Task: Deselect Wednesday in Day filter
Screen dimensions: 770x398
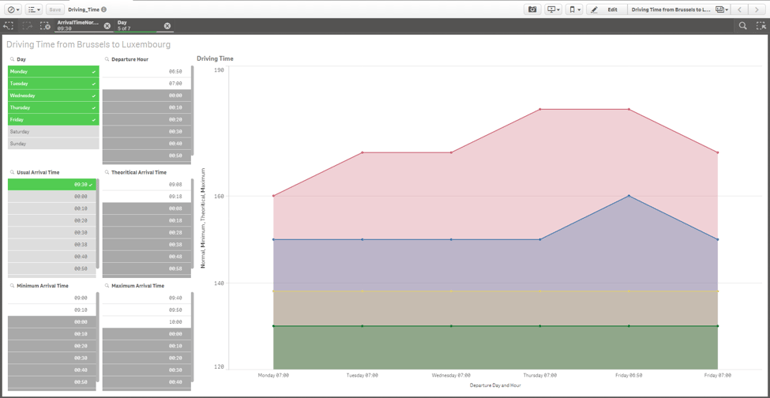Action: pyautogui.click(x=54, y=96)
